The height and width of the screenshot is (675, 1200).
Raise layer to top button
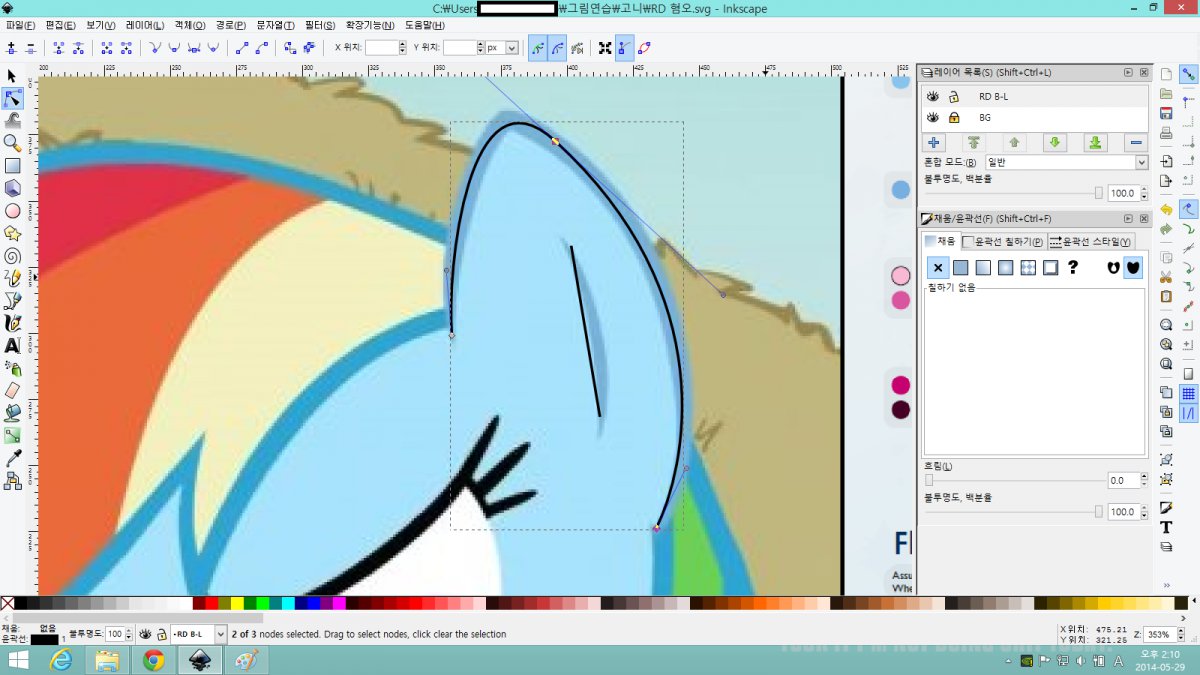[973, 143]
